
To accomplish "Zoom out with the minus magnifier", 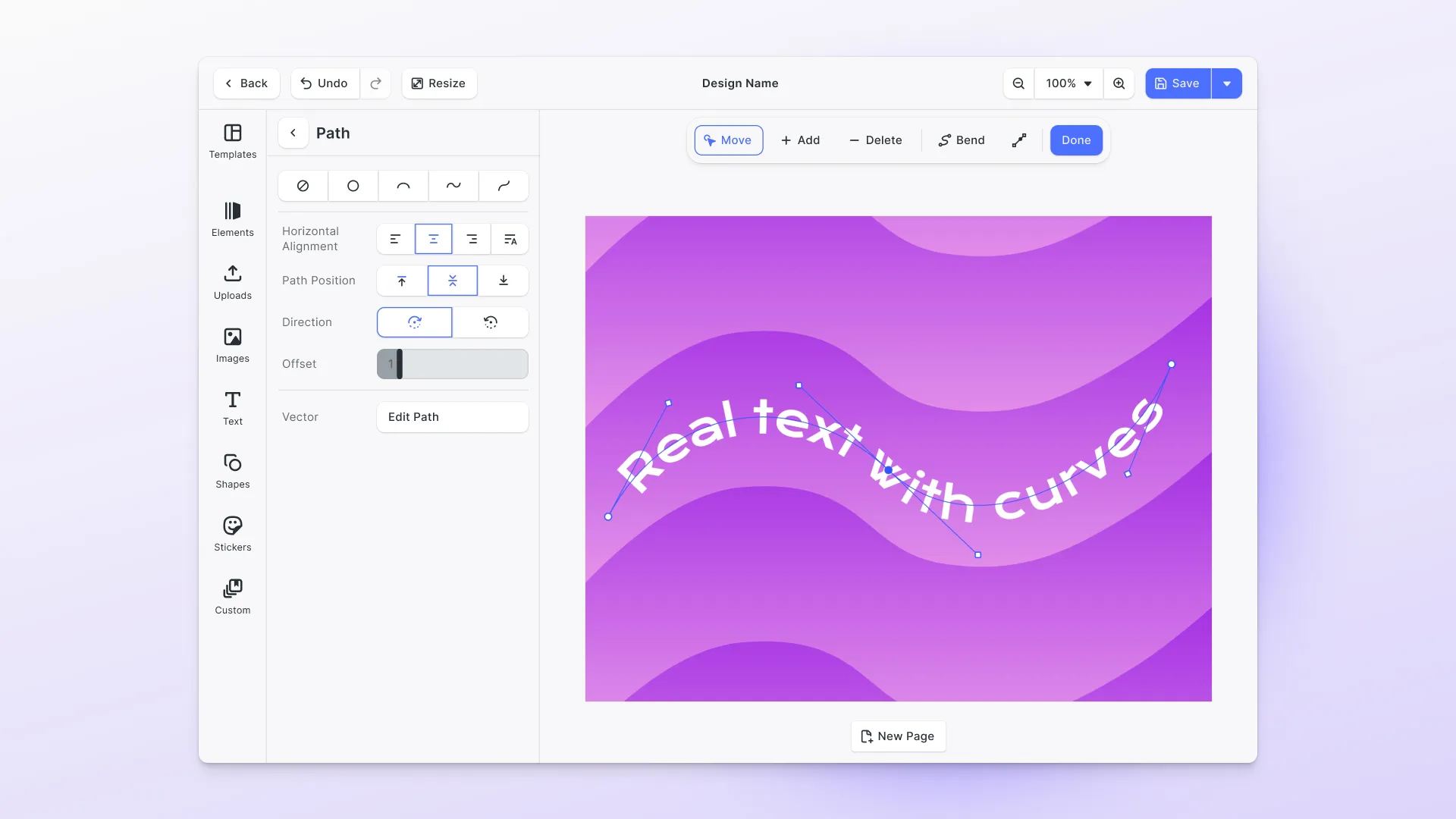I will [1018, 83].
